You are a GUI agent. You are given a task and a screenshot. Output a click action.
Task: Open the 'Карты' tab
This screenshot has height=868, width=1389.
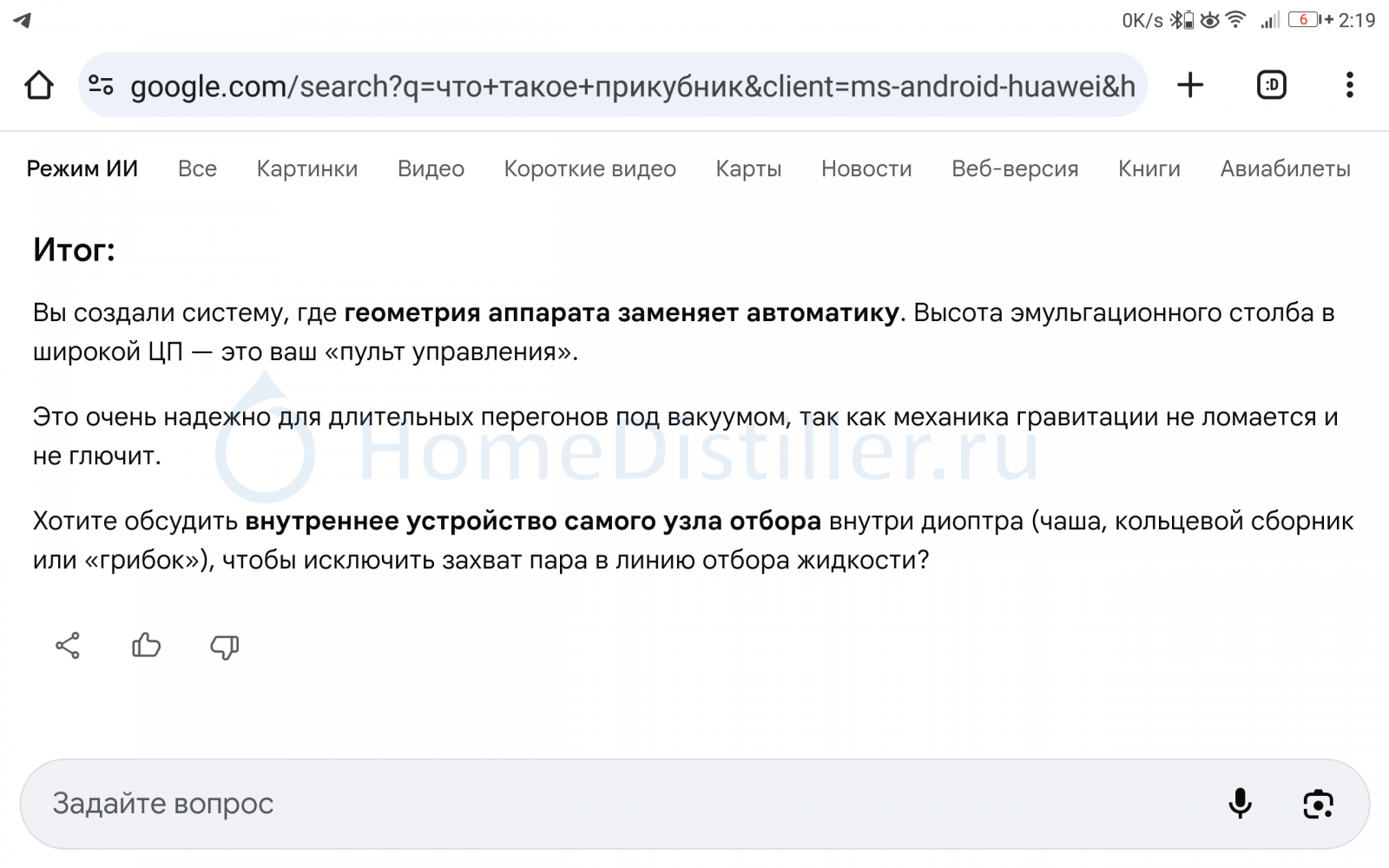pyautogui.click(x=748, y=168)
